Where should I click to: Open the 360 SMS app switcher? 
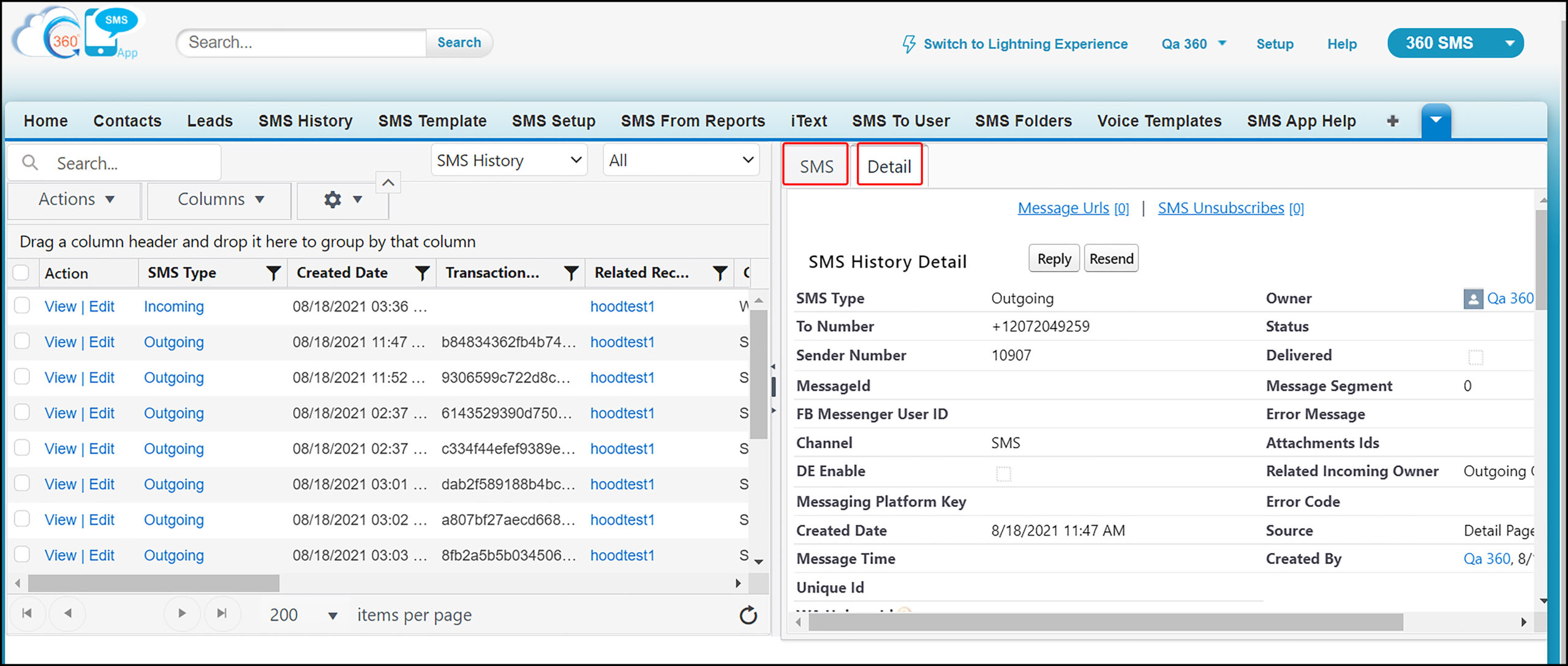click(x=1455, y=43)
